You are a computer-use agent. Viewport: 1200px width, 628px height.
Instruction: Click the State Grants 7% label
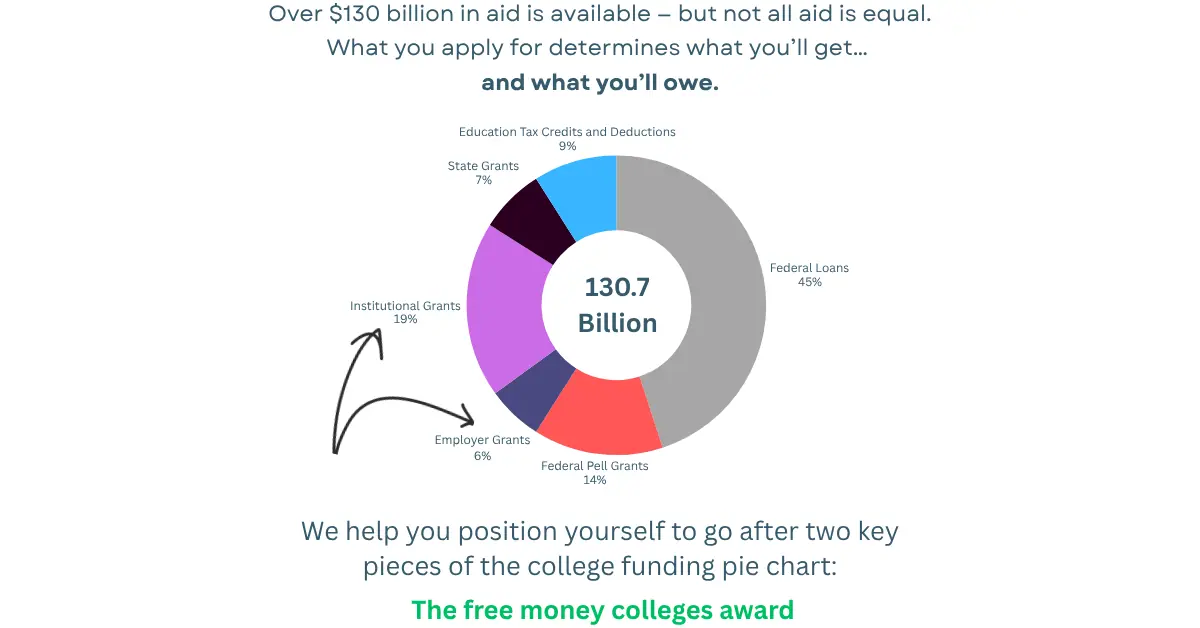click(x=483, y=173)
